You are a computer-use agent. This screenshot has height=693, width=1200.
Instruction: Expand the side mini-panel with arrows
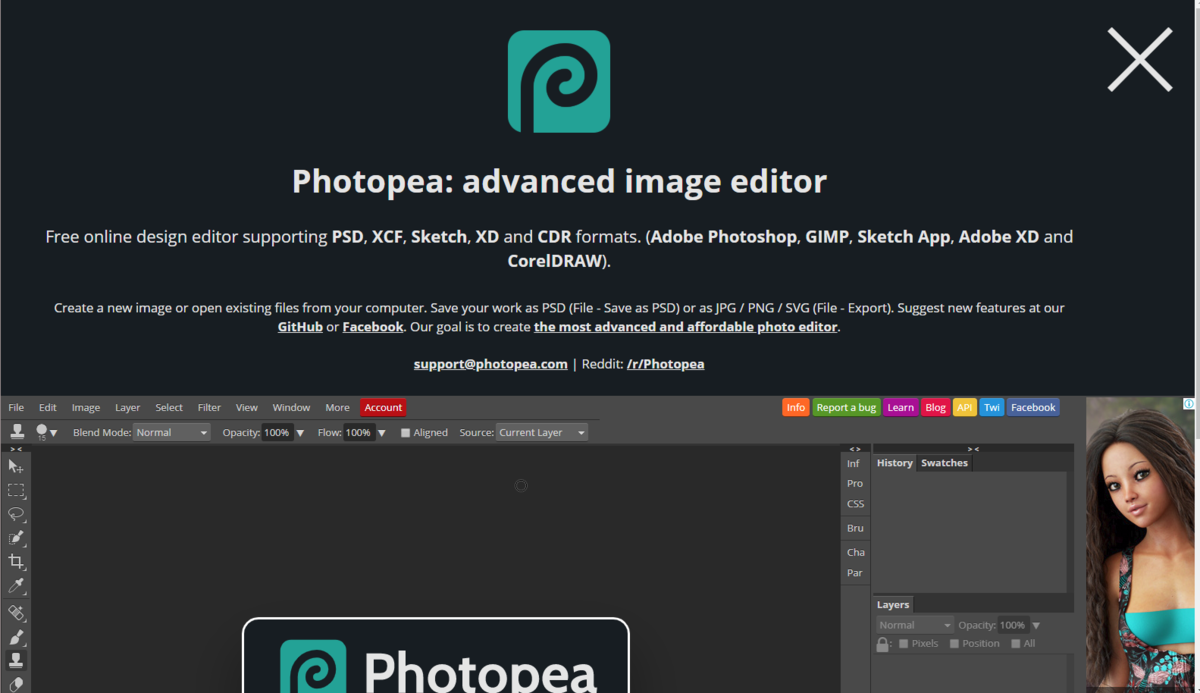[x=854, y=449]
